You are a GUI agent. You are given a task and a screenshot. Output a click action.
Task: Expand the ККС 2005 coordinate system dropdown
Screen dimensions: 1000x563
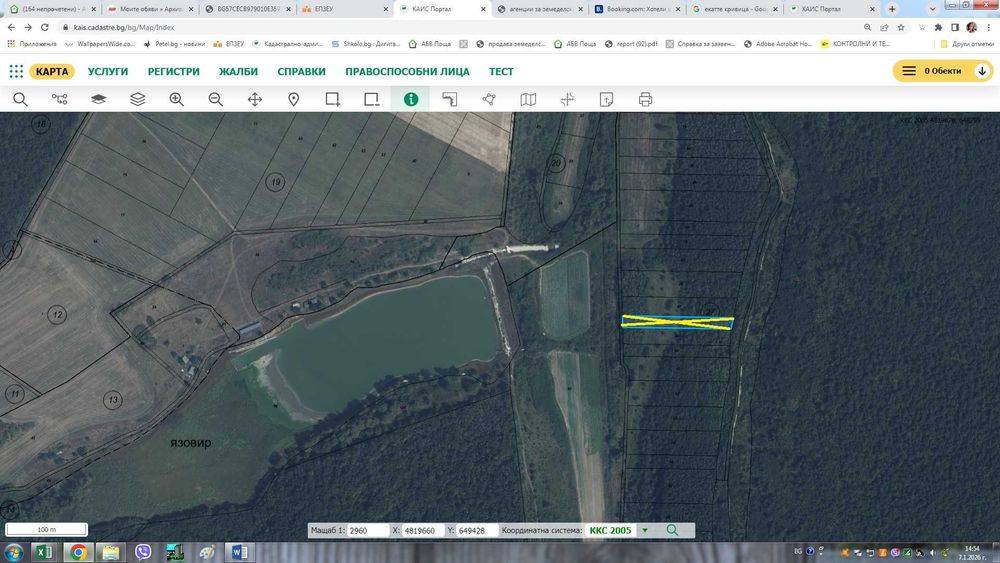point(645,530)
